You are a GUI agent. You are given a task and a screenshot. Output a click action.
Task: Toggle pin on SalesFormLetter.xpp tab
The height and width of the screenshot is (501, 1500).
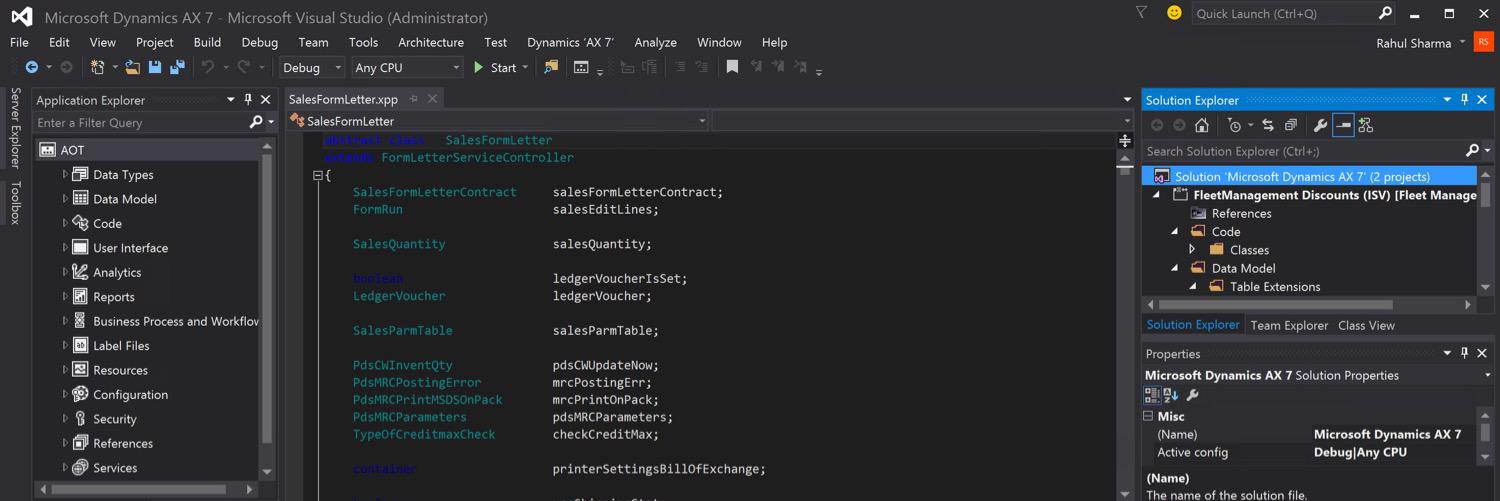413,99
